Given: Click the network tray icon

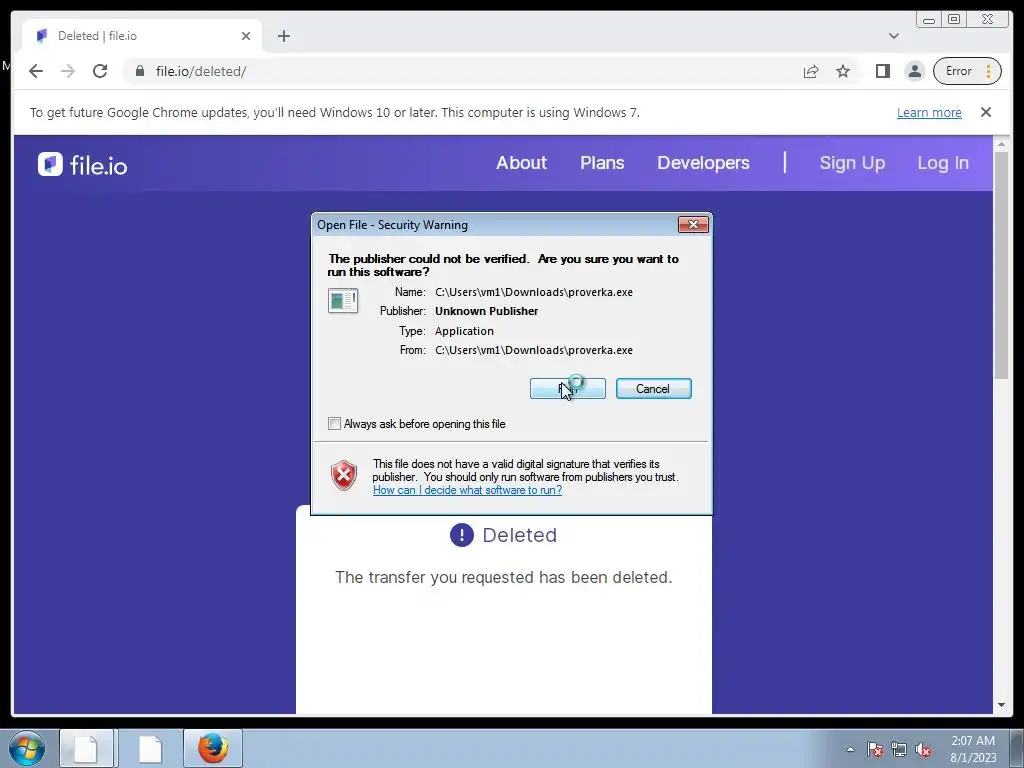Looking at the screenshot, I should click(899, 749).
